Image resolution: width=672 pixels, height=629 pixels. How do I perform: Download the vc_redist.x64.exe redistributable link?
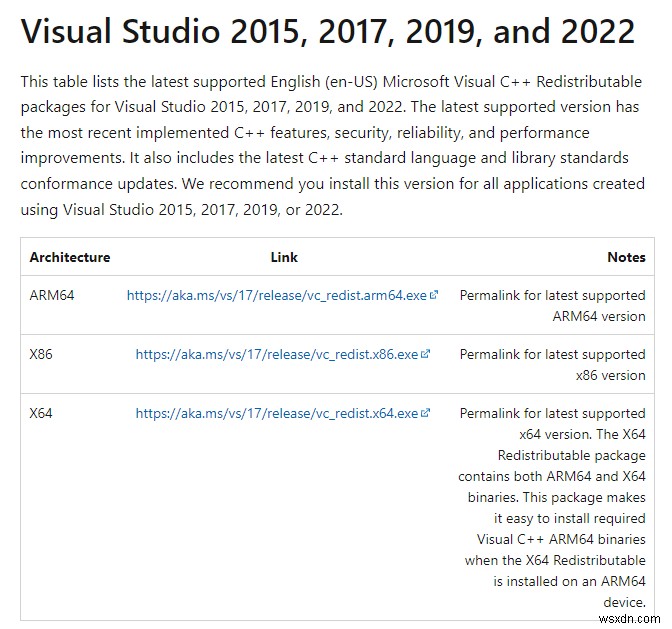(277, 413)
